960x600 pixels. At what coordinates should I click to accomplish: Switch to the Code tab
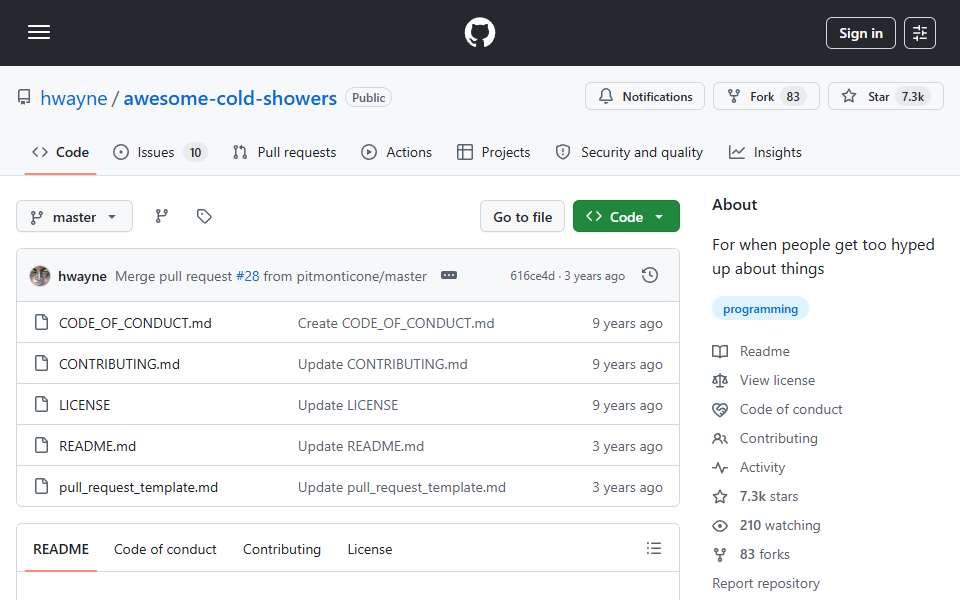tap(61, 152)
